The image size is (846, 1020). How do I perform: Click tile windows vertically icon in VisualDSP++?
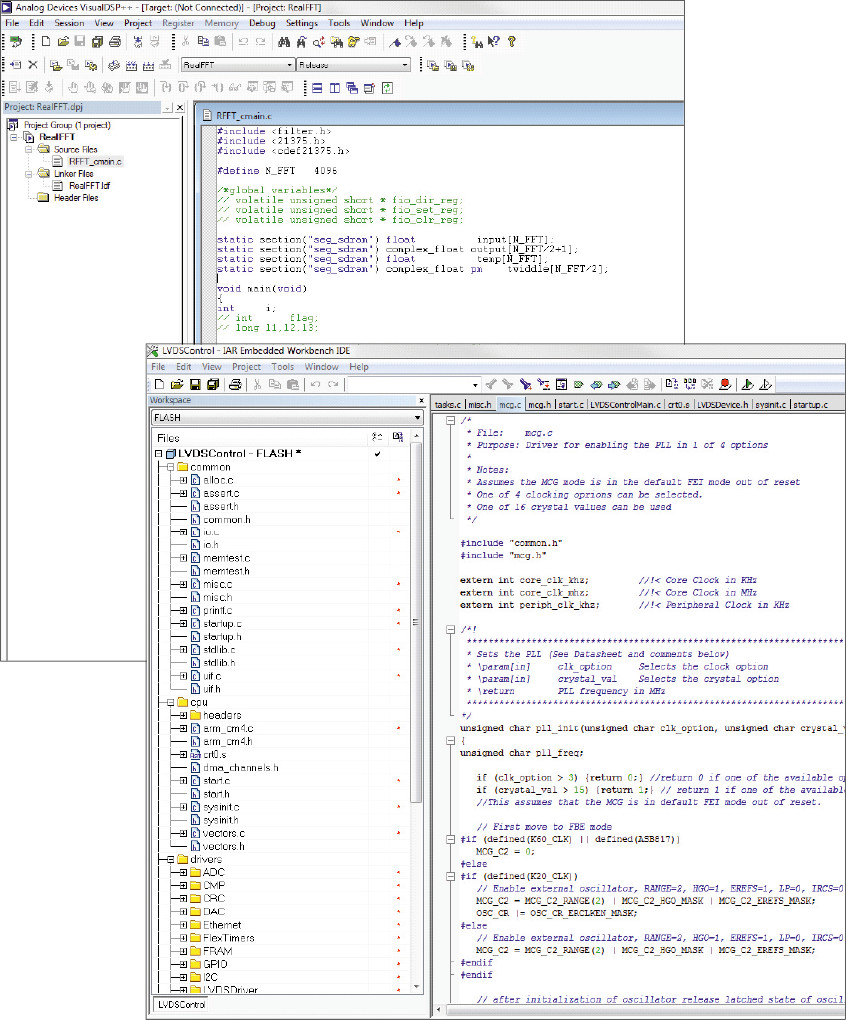[x=335, y=88]
